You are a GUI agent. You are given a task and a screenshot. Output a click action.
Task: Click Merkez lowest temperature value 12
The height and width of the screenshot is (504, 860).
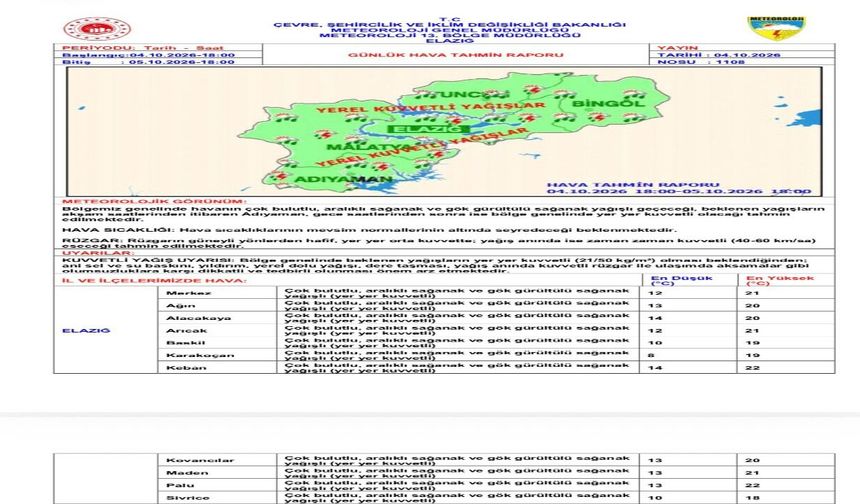(x=655, y=293)
